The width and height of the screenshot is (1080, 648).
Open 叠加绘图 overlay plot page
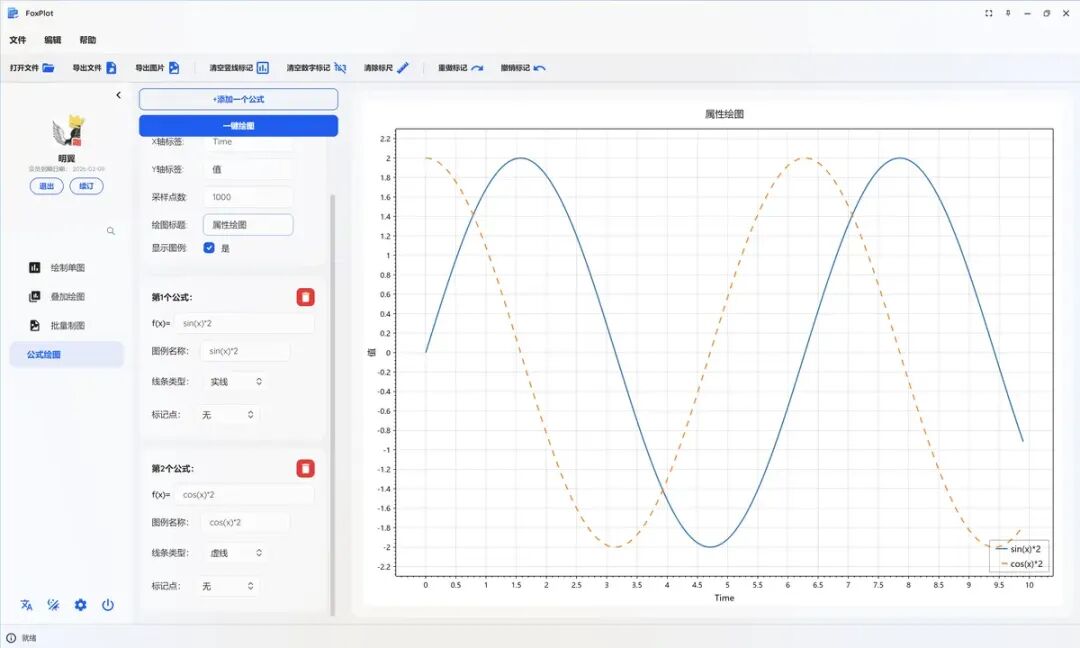(67, 297)
